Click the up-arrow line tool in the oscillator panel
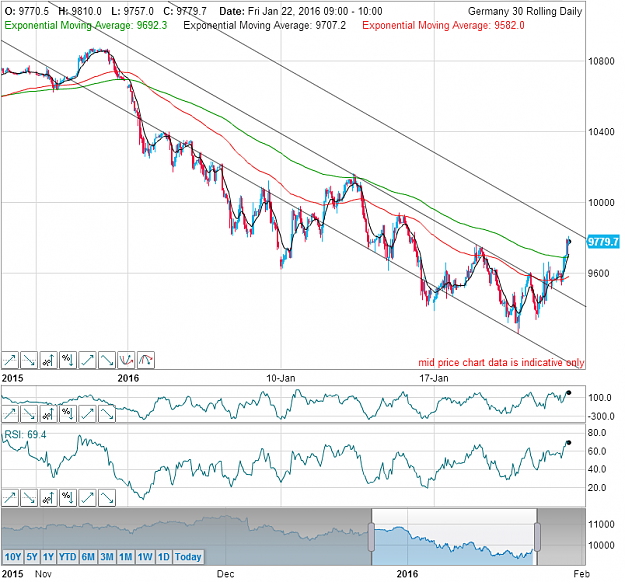Screen dimensions: 625x582 pos(10,414)
